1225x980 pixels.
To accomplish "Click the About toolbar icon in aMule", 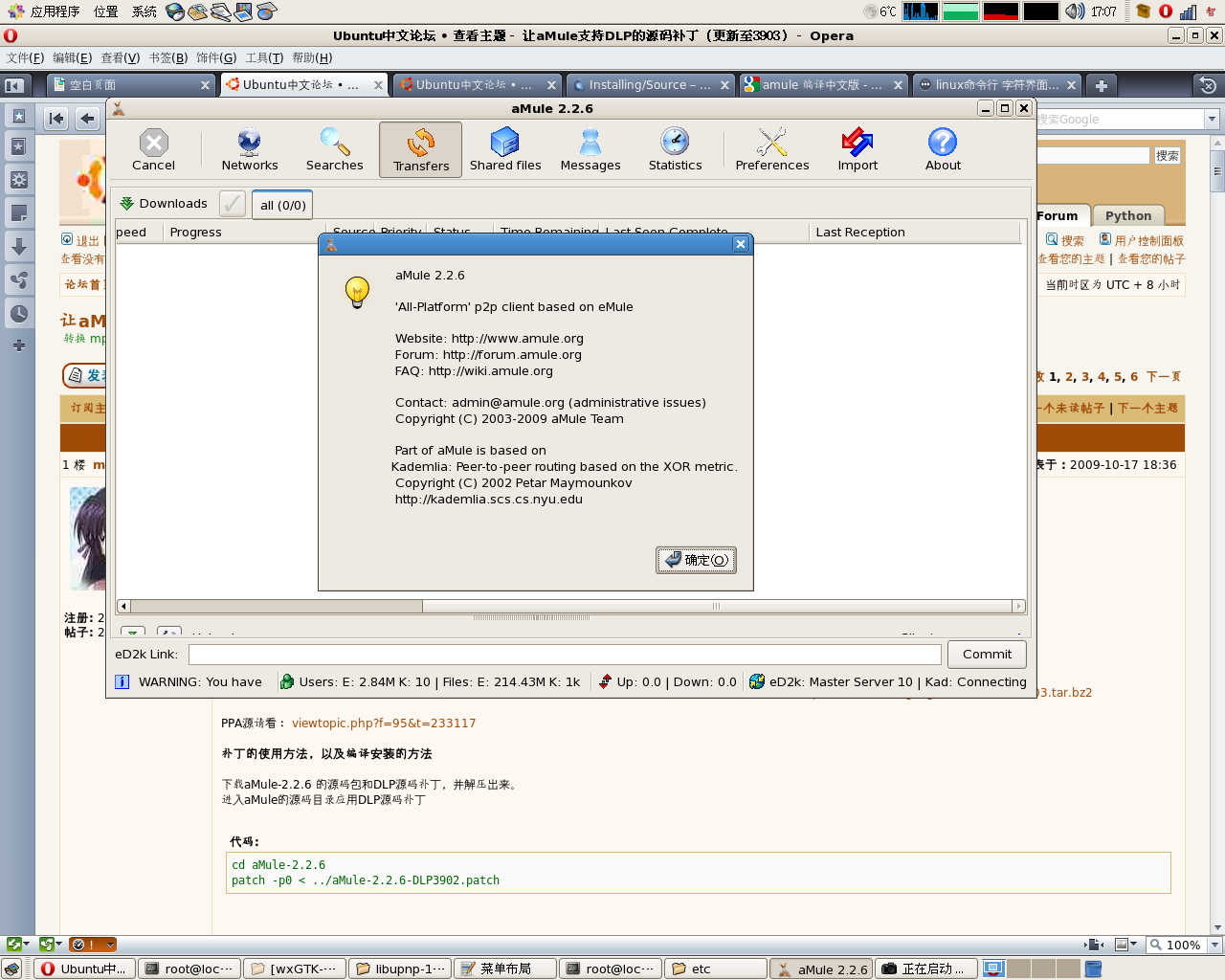I will coord(943,149).
